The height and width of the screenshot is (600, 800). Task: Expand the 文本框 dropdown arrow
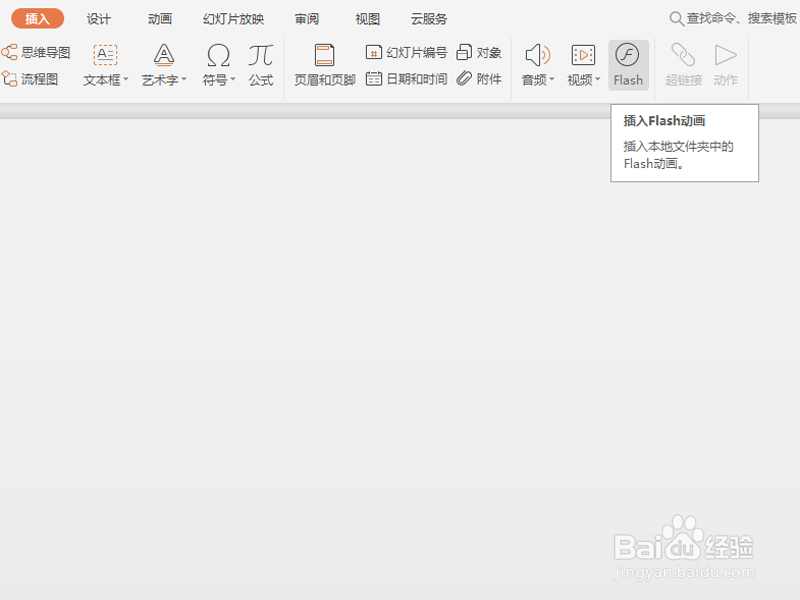126,79
